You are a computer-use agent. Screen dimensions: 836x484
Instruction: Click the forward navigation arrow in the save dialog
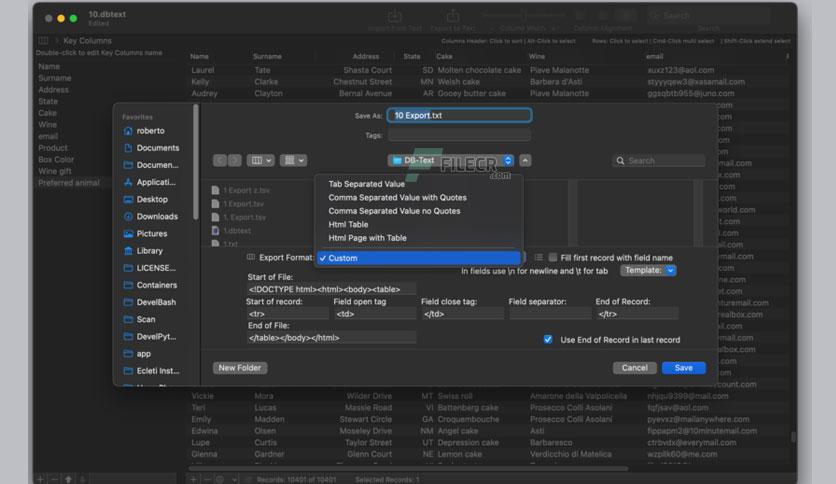tap(234, 160)
